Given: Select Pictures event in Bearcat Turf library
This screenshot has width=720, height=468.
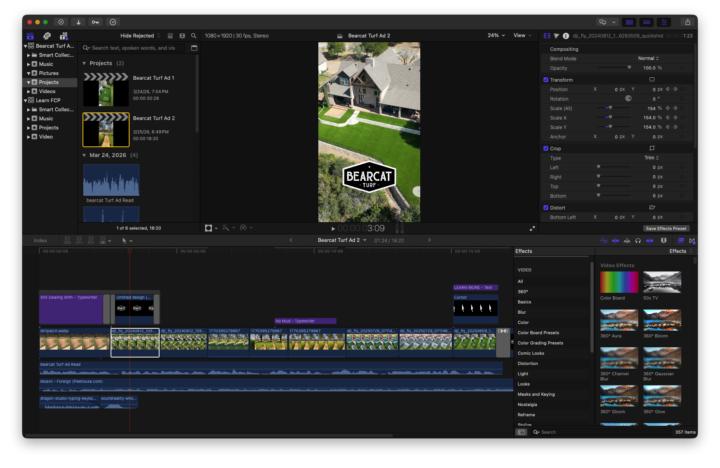Looking at the screenshot, I should point(48,73).
